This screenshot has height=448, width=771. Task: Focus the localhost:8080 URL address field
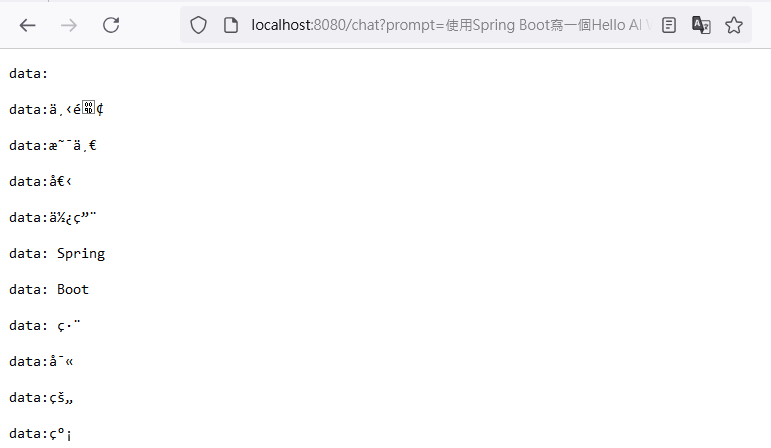point(451,25)
